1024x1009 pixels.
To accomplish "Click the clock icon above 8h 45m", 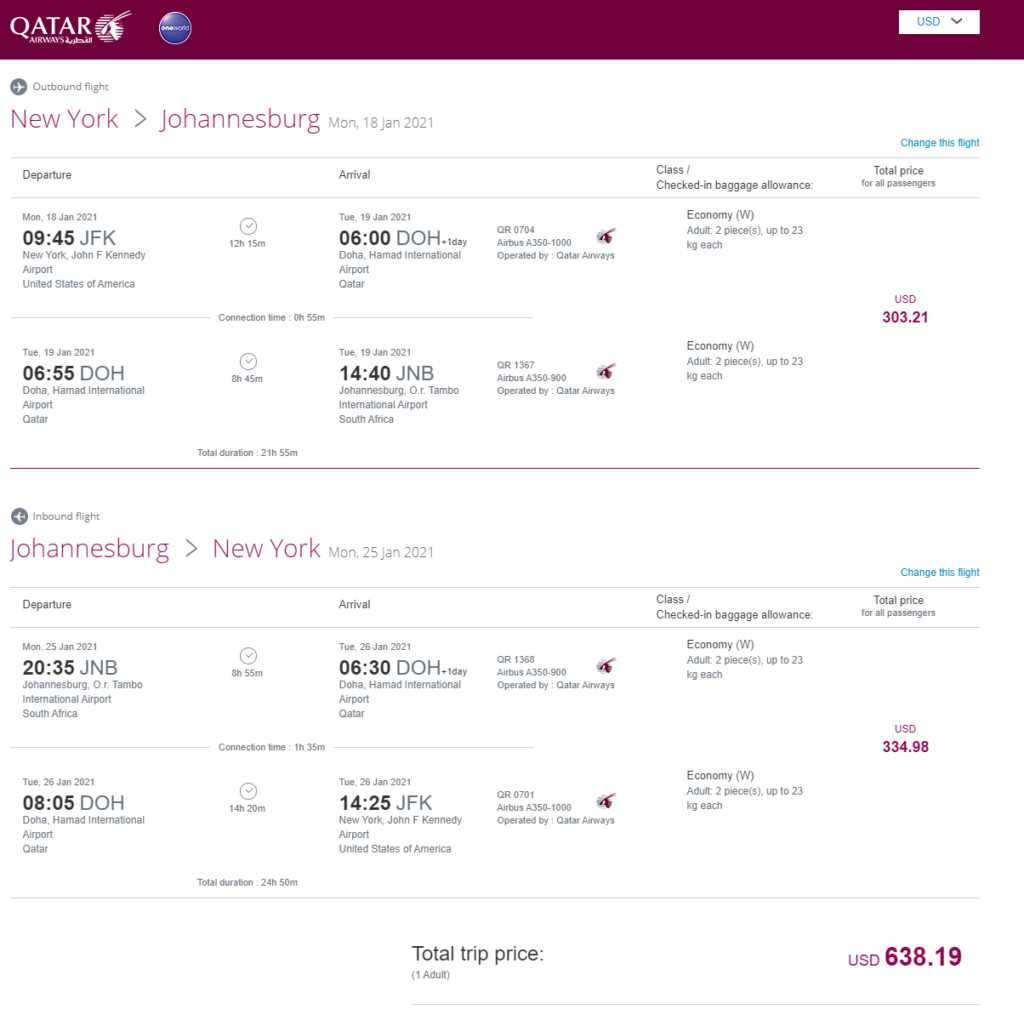I will (x=248, y=361).
